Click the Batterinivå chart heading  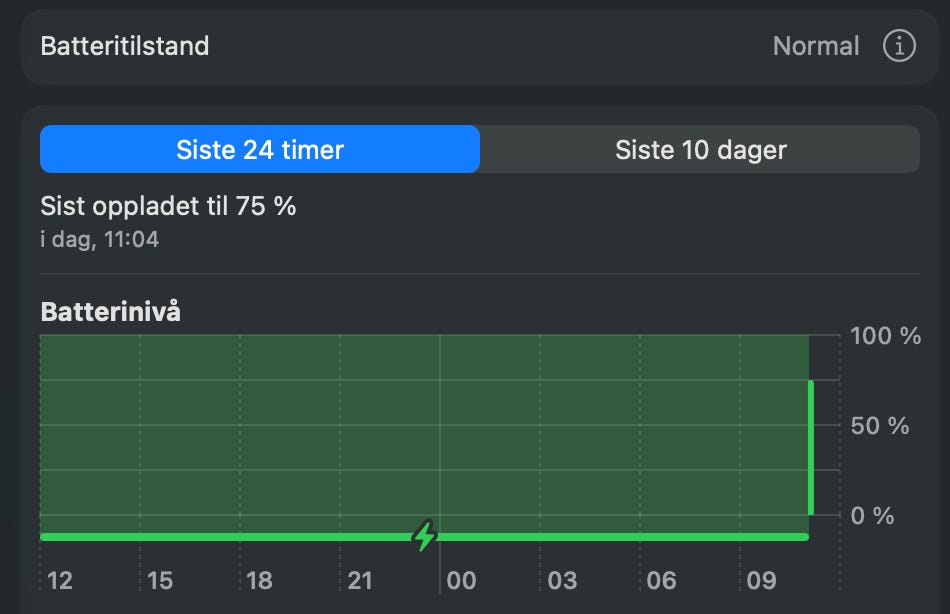pos(110,312)
